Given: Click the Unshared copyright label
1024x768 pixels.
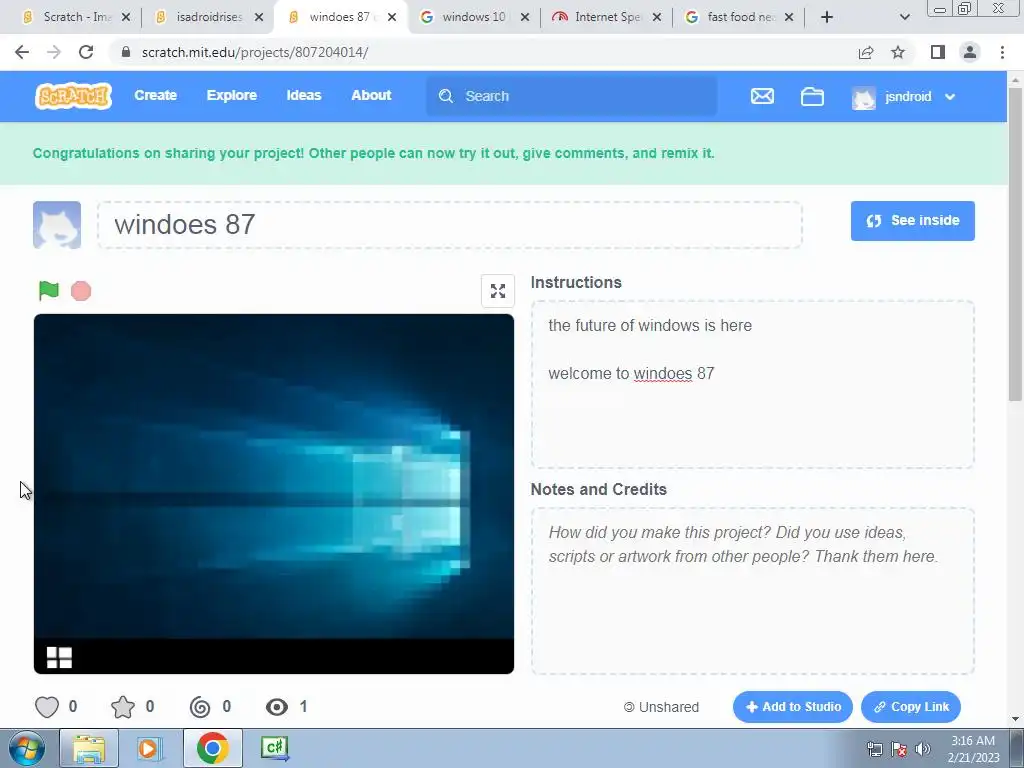Looking at the screenshot, I should pos(662,707).
